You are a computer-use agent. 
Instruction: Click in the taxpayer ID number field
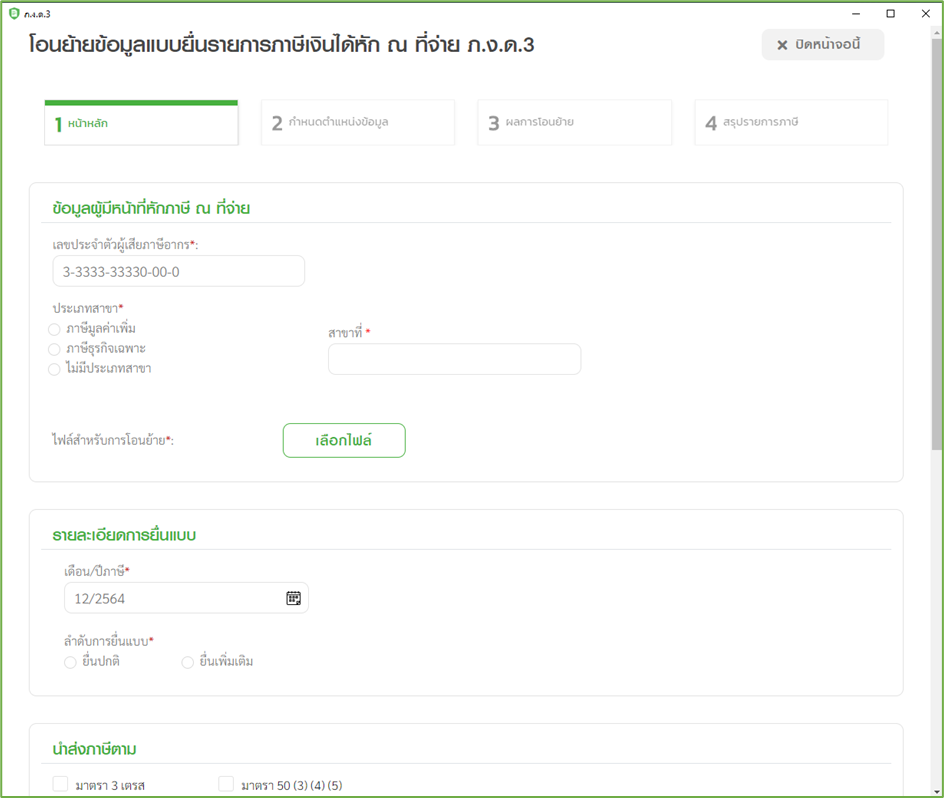pyautogui.click(x=178, y=271)
